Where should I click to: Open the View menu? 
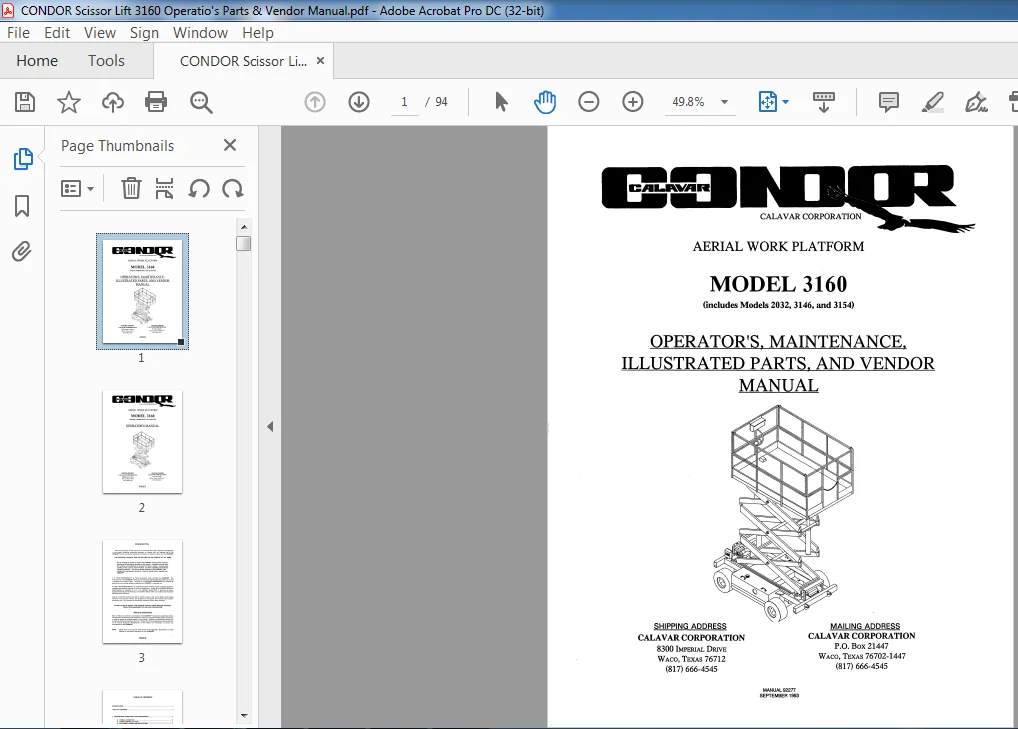(99, 32)
